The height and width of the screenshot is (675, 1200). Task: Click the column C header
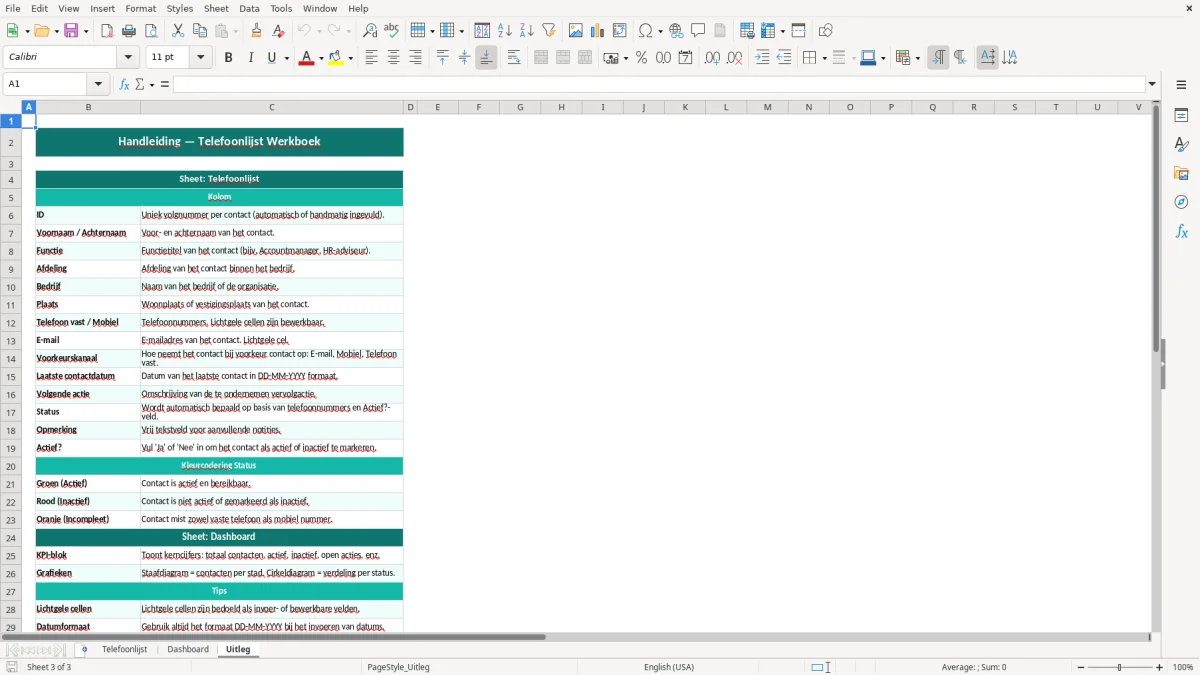pos(272,107)
